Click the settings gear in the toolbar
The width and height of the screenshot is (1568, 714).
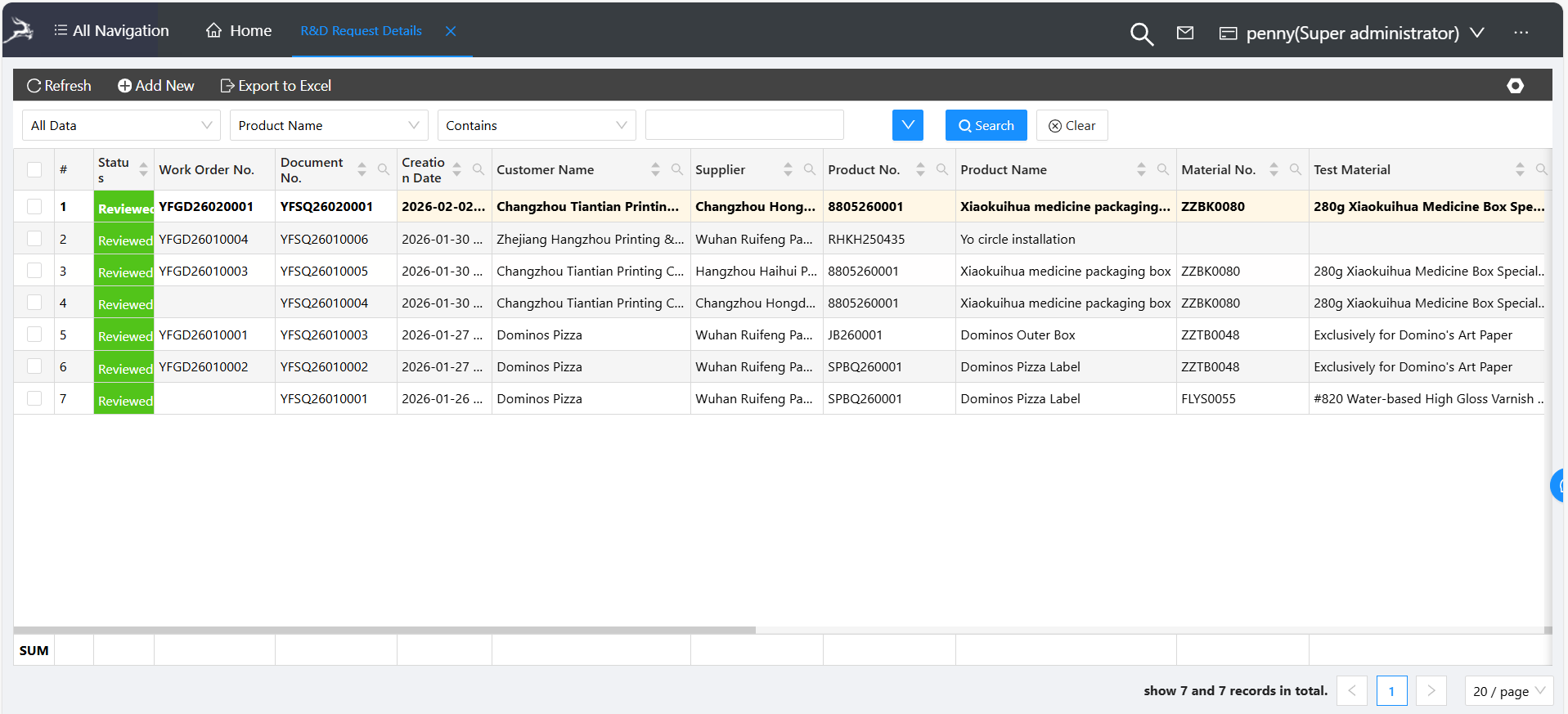coord(1515,86)
